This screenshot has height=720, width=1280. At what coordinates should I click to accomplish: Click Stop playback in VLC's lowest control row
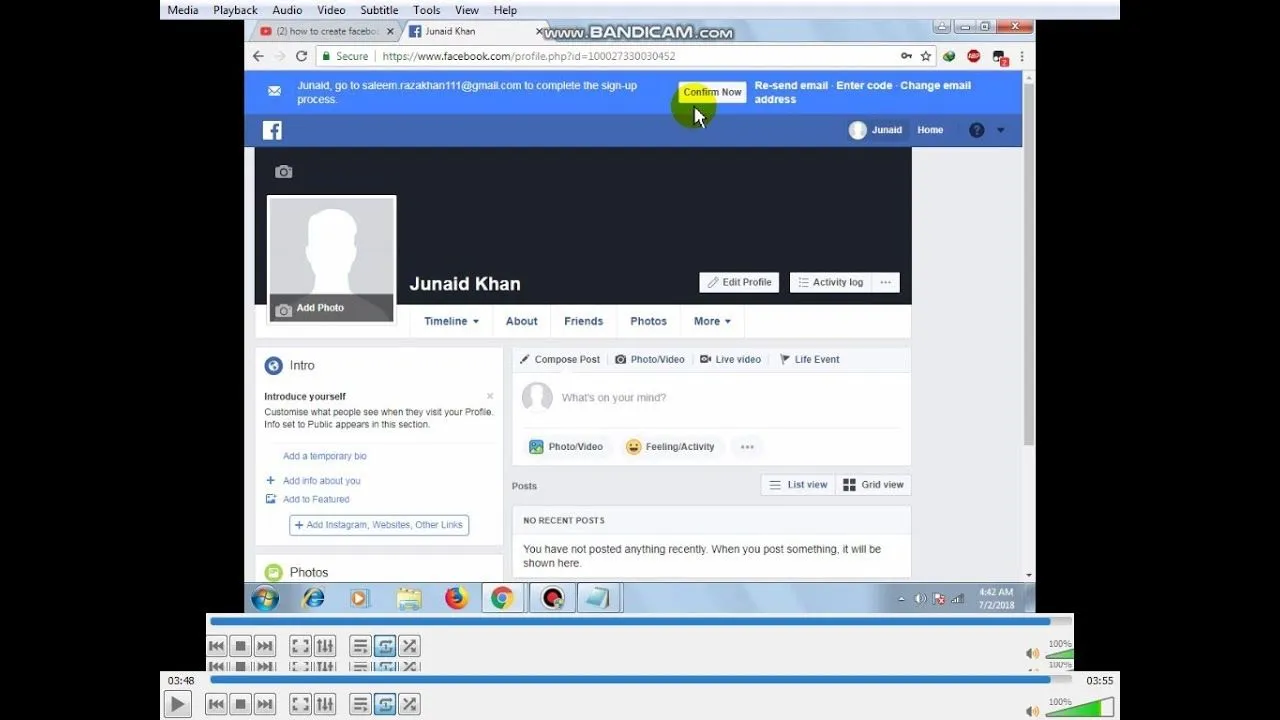240,705
